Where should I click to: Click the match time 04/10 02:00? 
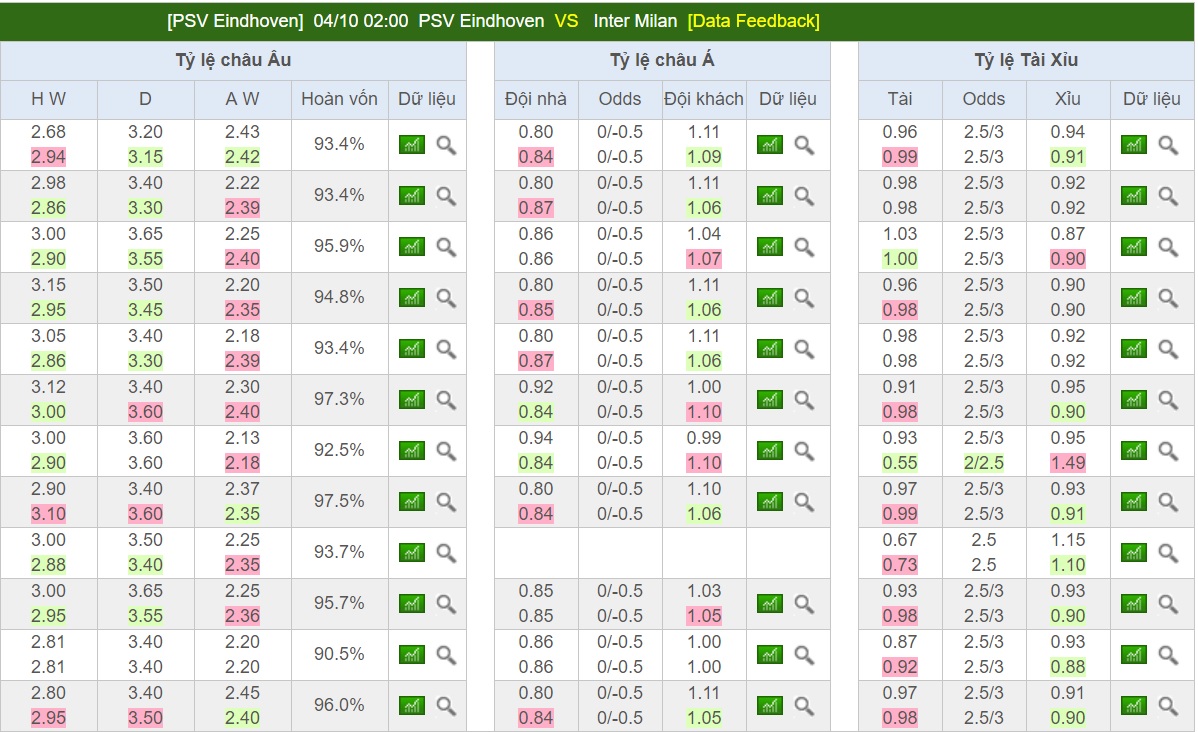[361, 21]
